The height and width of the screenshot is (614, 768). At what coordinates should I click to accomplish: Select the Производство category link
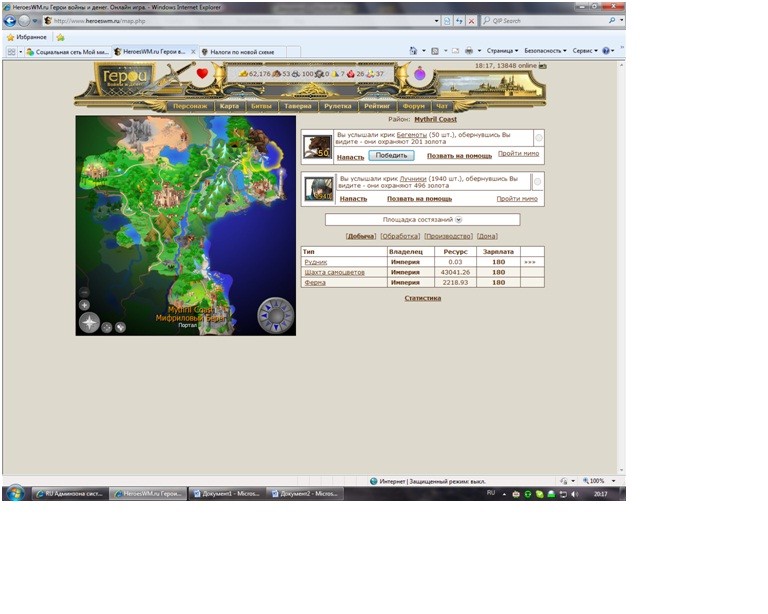tap(448, 236)
